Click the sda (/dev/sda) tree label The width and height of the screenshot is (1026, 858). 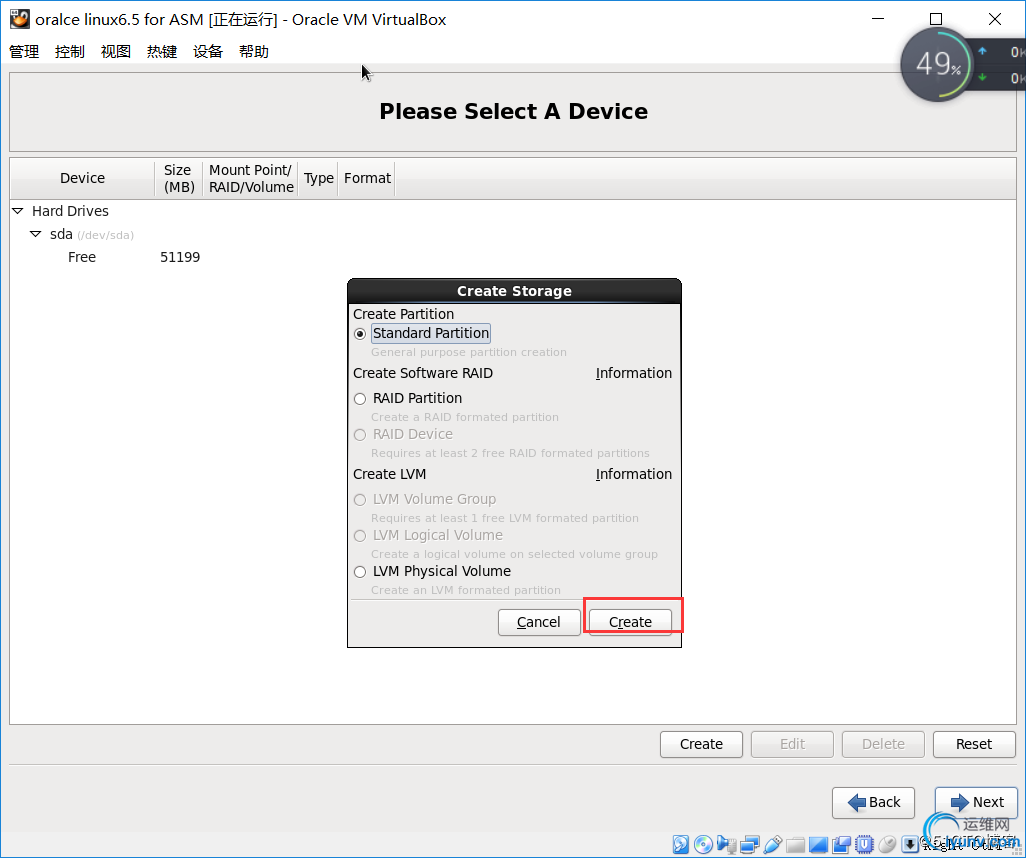pos(92,234)
